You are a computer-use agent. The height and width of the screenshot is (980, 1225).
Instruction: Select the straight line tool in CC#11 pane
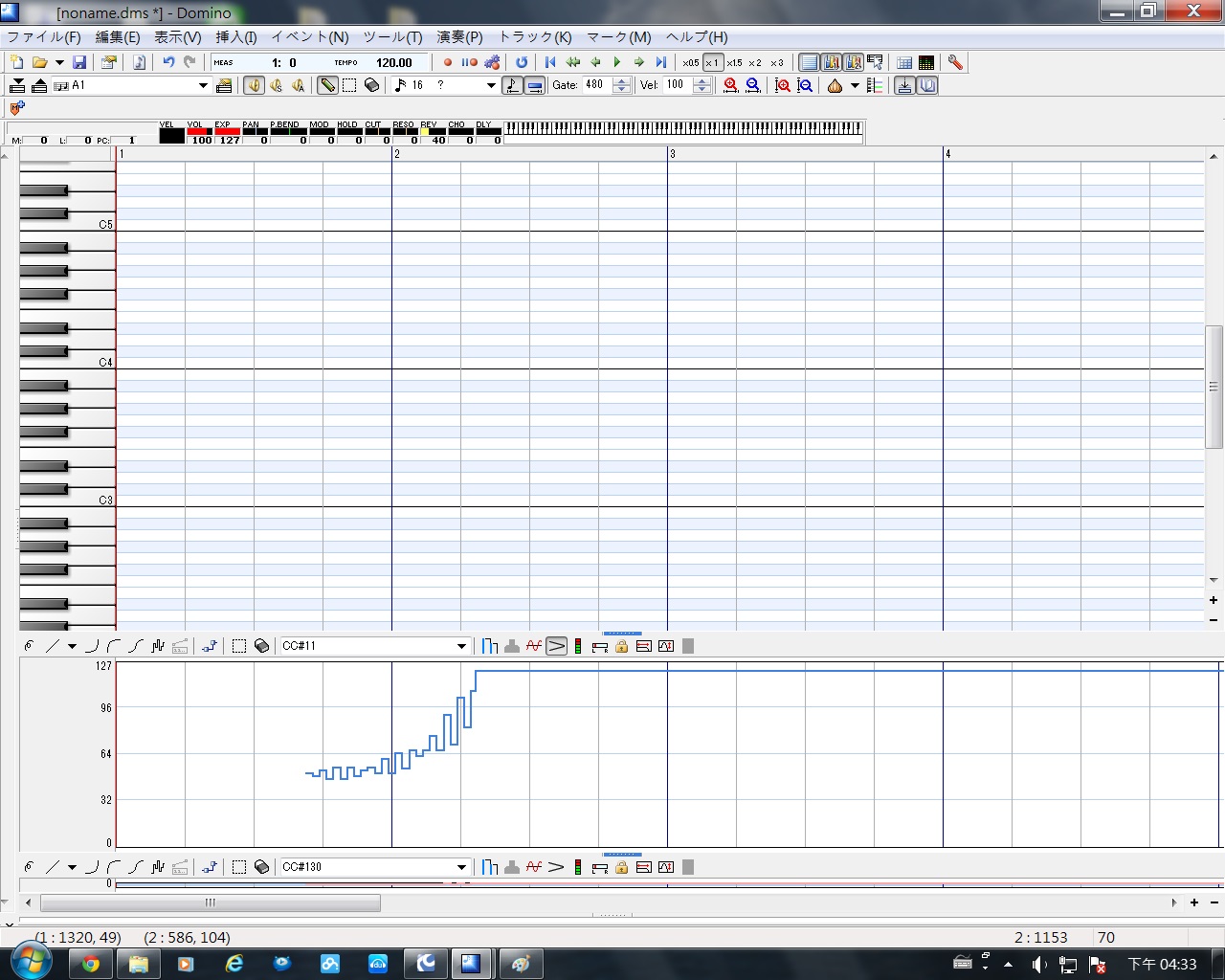[52, 646]
